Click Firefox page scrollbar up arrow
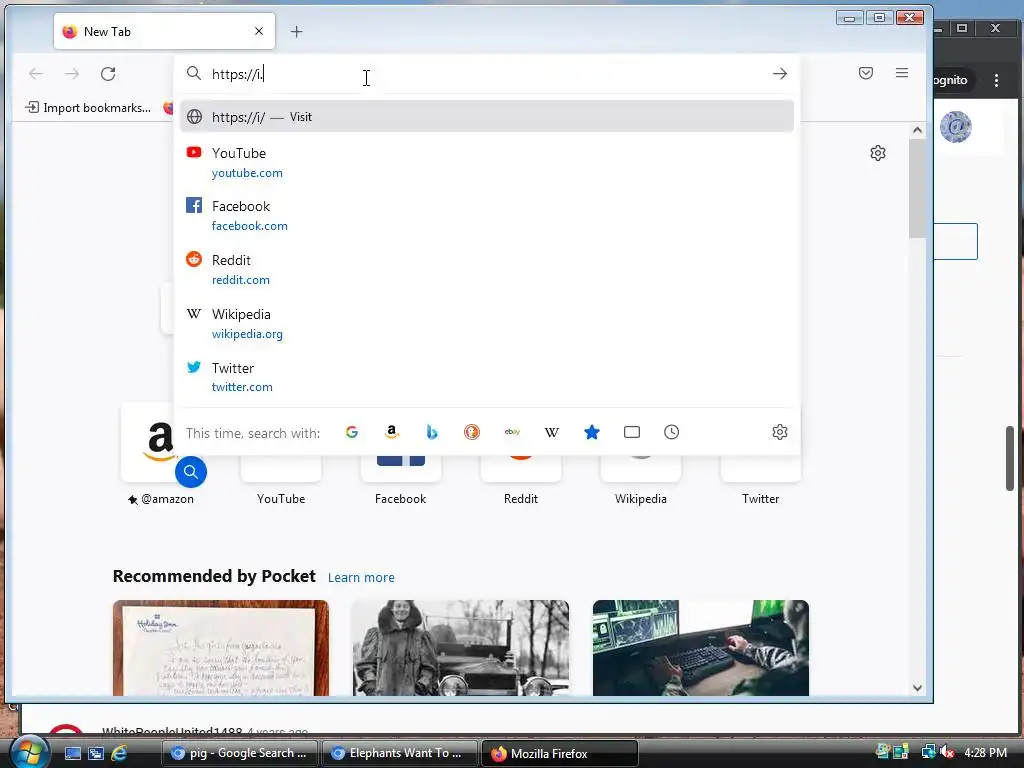The image size is (1024, 768). pyautogui.click(x=917, y=130)
